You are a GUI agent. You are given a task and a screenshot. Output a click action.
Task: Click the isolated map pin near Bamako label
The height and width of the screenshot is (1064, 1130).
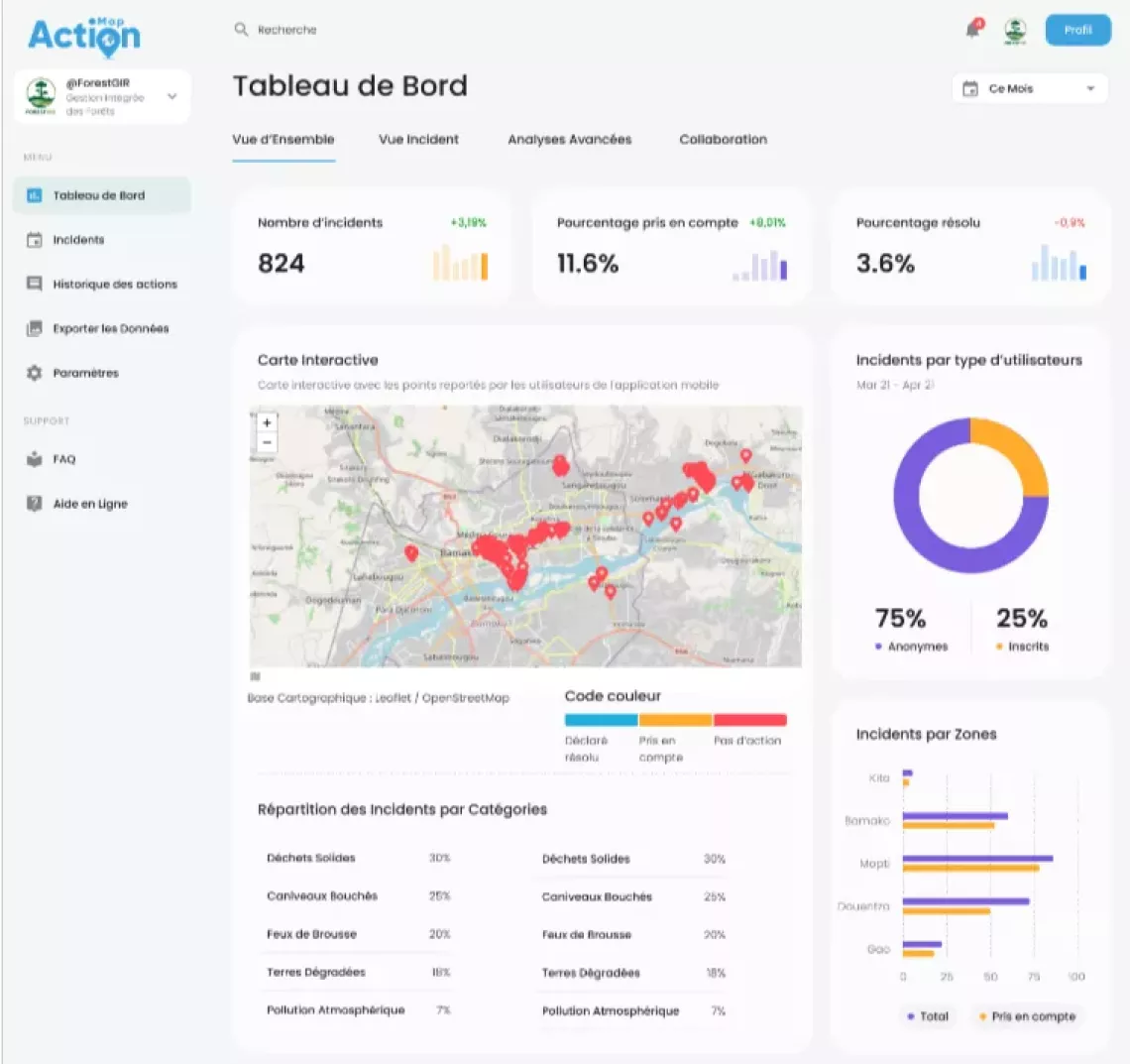pyautogui.click(x=410, y=553)
